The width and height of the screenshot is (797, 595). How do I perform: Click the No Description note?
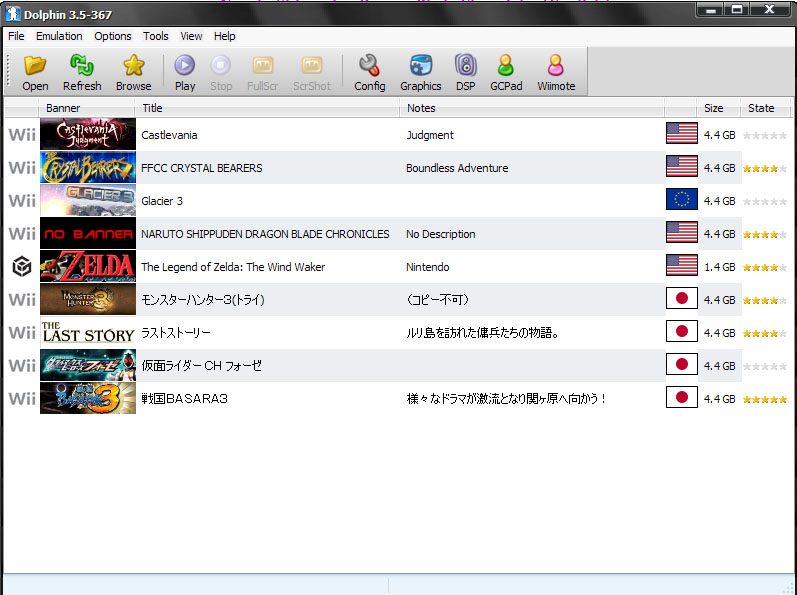pyautogui.click(x=441, y=234)
